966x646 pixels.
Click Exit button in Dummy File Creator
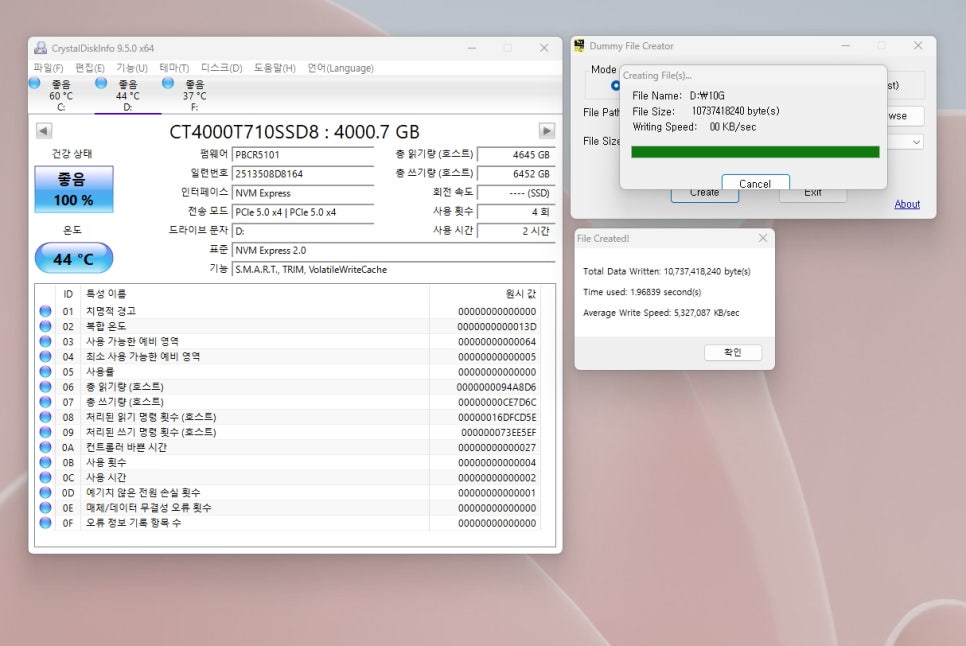pyautogui.click(x=813, y=194)
